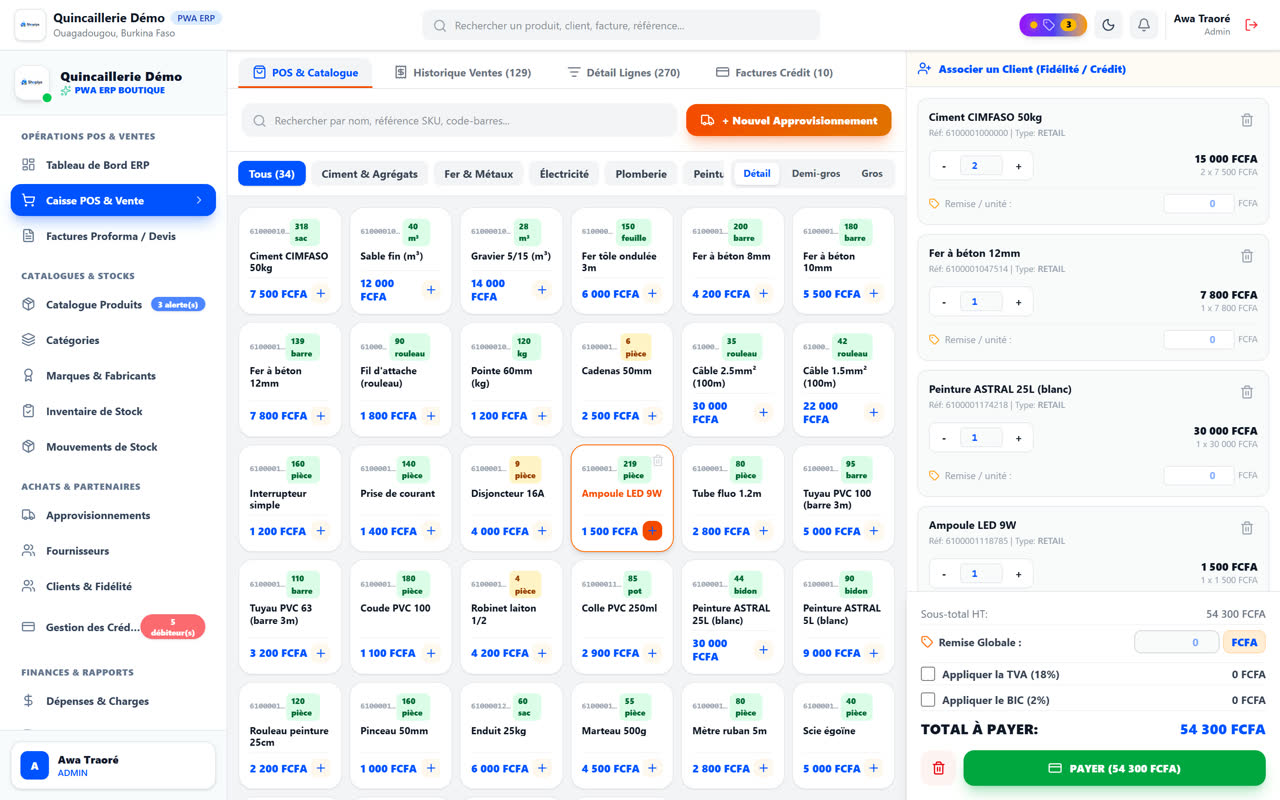Toggle FCFA unit on Remise Globale

1244,642
